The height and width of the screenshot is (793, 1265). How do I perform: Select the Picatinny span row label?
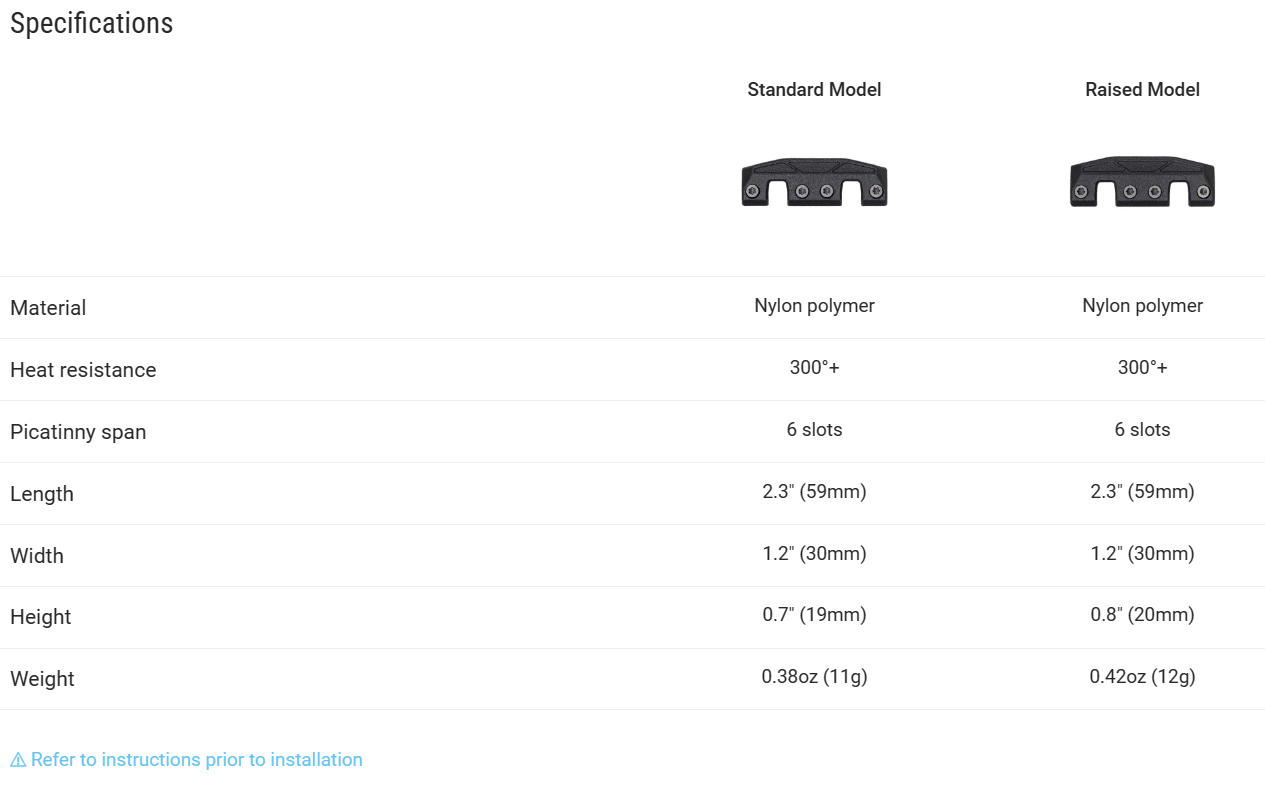(78, 432)
